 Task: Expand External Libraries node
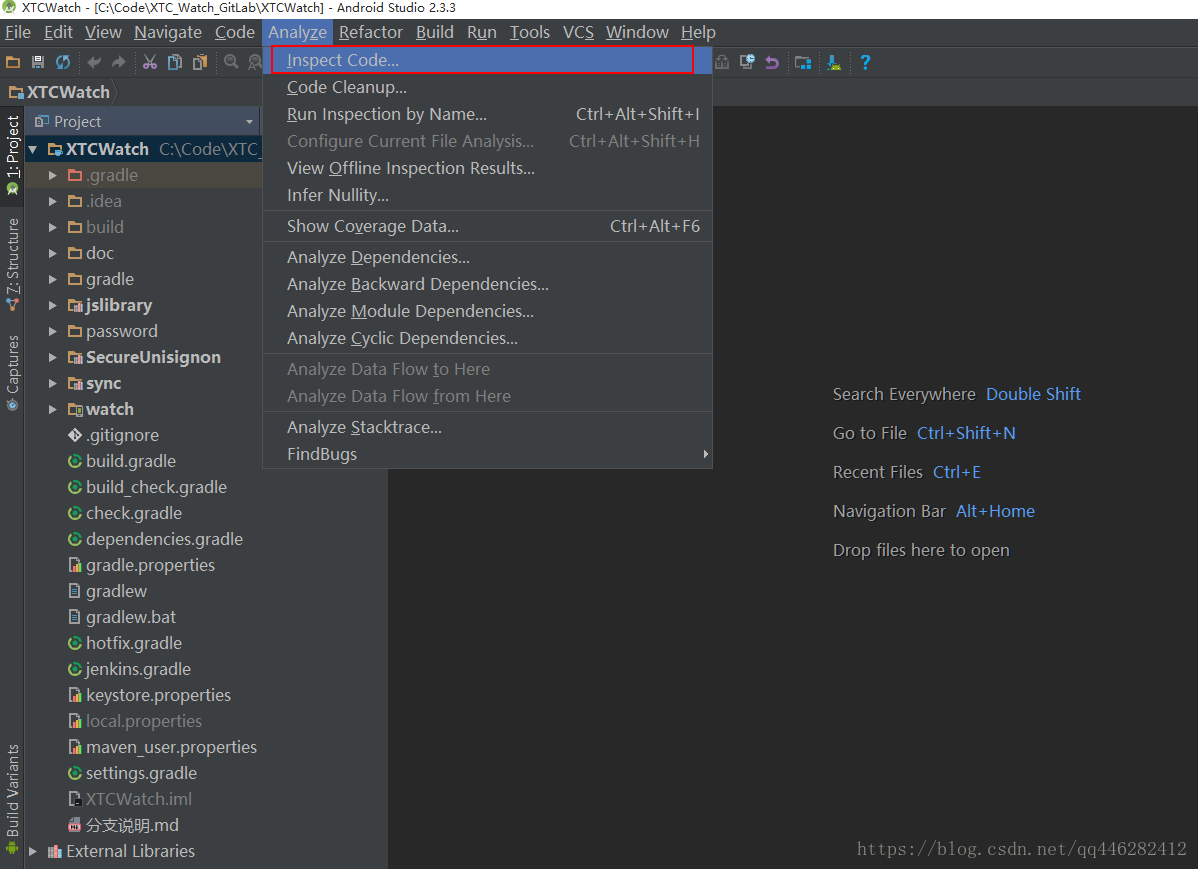tap(33, 851)
